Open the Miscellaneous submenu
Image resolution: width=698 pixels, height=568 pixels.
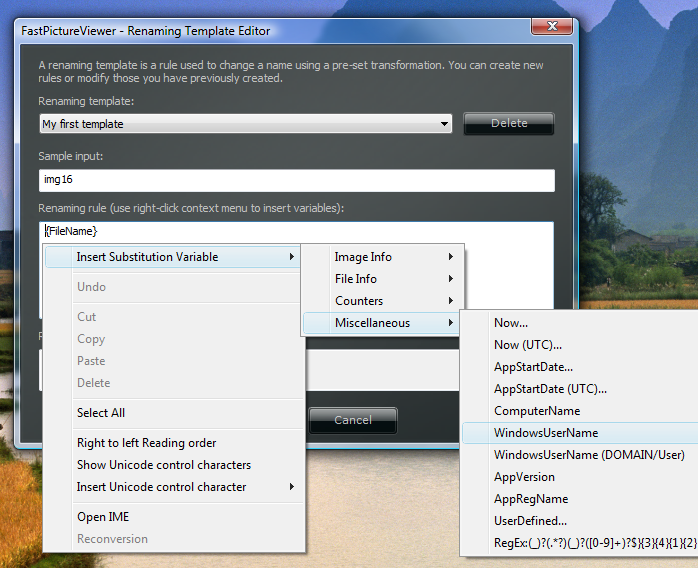pos(382,323)
